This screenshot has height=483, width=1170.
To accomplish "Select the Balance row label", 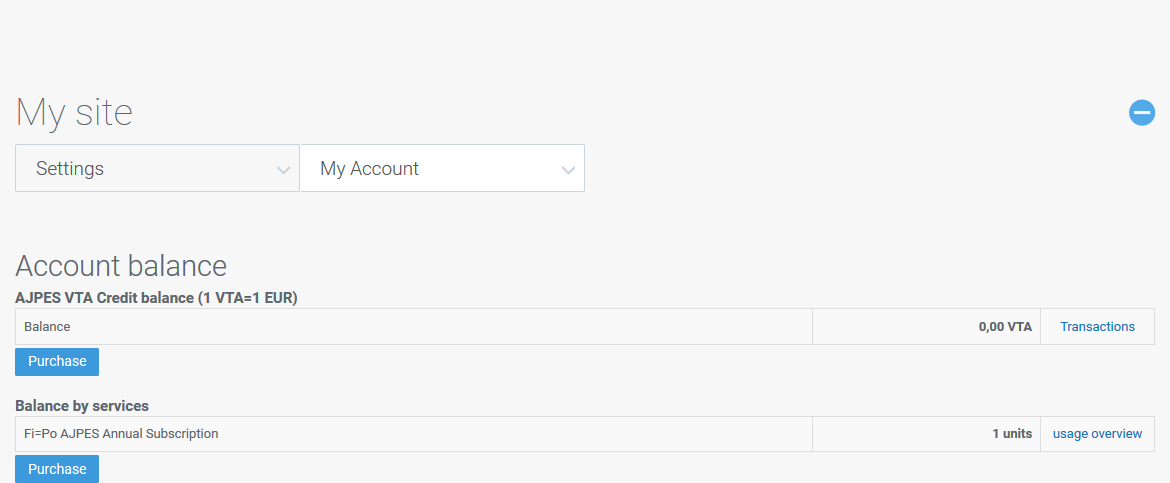I will [47, 327].
